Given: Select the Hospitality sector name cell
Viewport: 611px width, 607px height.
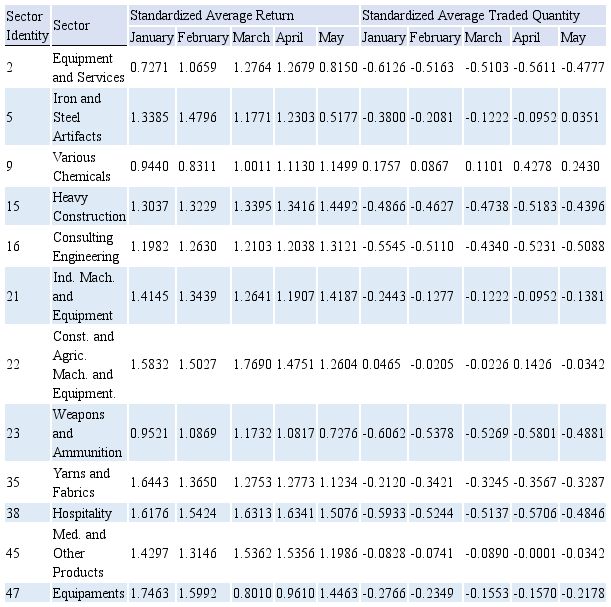Looking at the screenshot, I should pyautogui.click(x=82, y=513).
